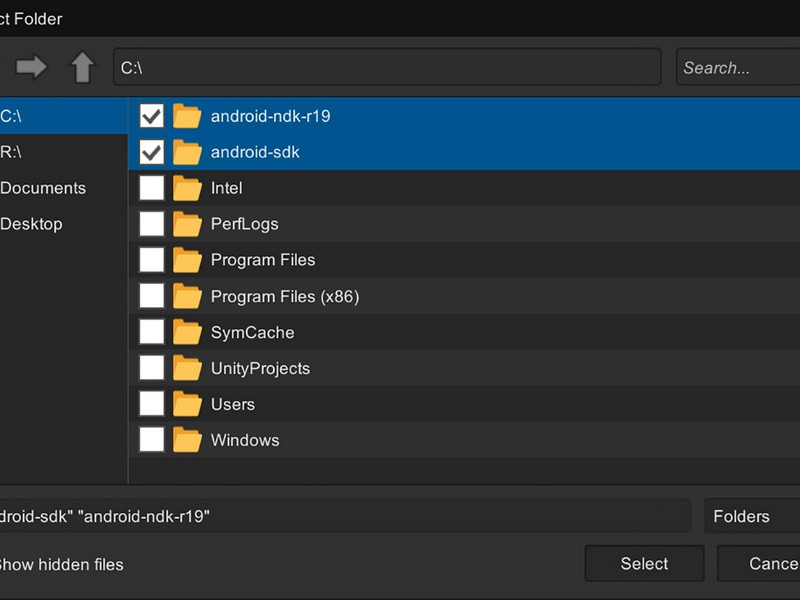Viewport: 800px width, 600px height.
Task: Click the Program Files folder icon
Action: pos(187,260)
